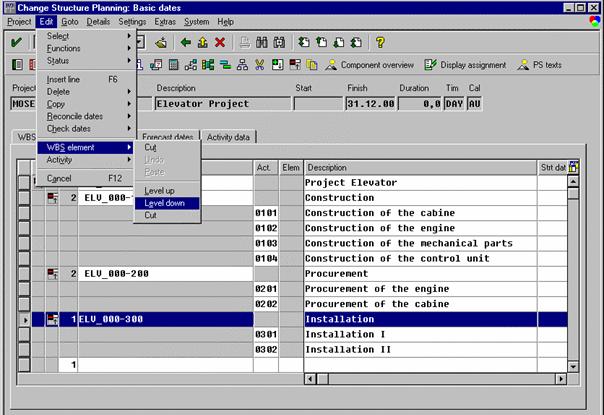Click the Last page icon
The height and width of the screenshot is (415, 604).
click(x=356, y=42)
